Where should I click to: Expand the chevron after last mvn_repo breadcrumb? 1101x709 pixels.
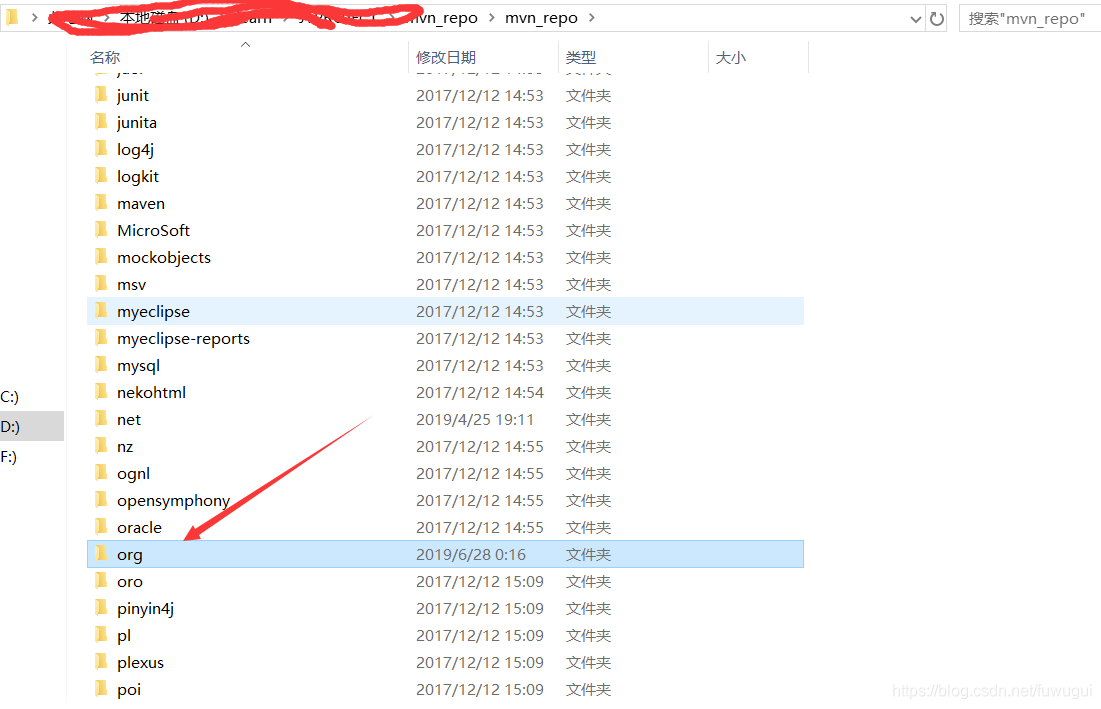[x=592, y=18]
